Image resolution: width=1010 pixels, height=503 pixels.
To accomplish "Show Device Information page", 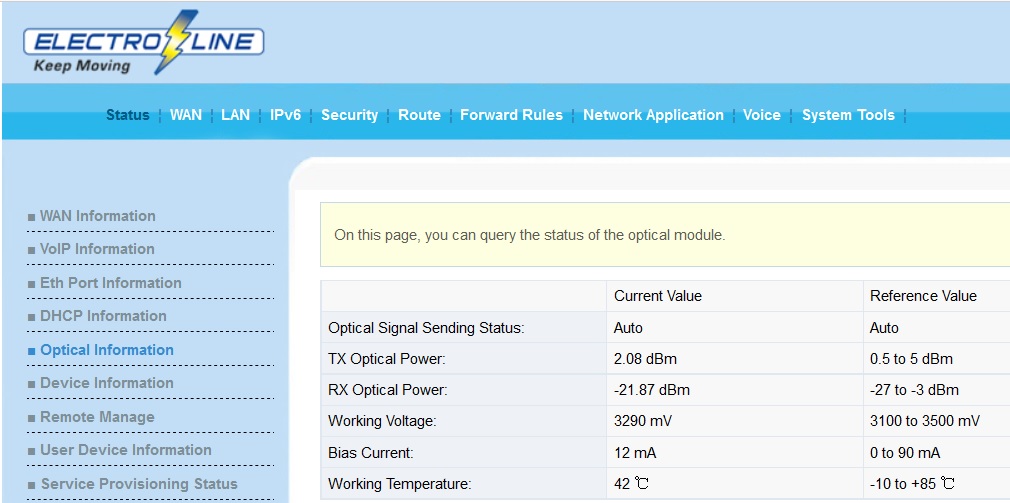I will pyautogui.click(x=106, y=383).
